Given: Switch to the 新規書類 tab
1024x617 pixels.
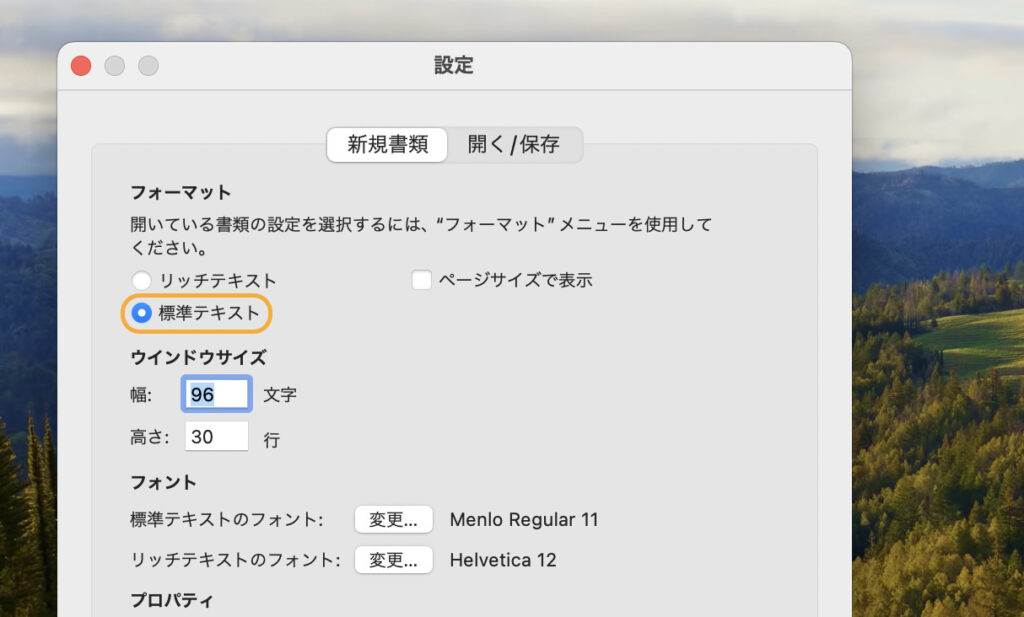Looking at the screenshot, I should pos(387,144).
